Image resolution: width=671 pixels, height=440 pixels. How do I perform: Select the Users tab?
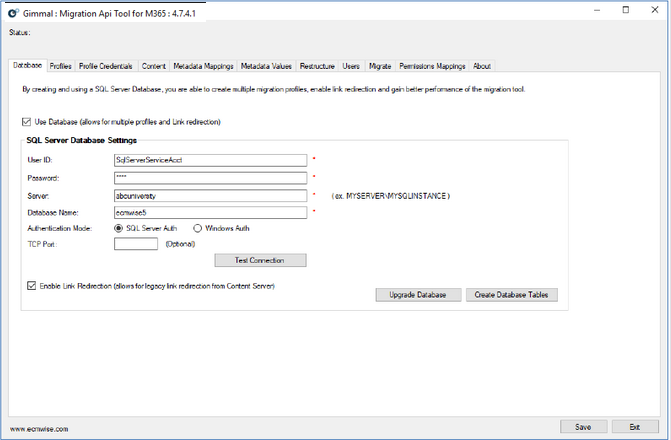[x=351, y=66]
